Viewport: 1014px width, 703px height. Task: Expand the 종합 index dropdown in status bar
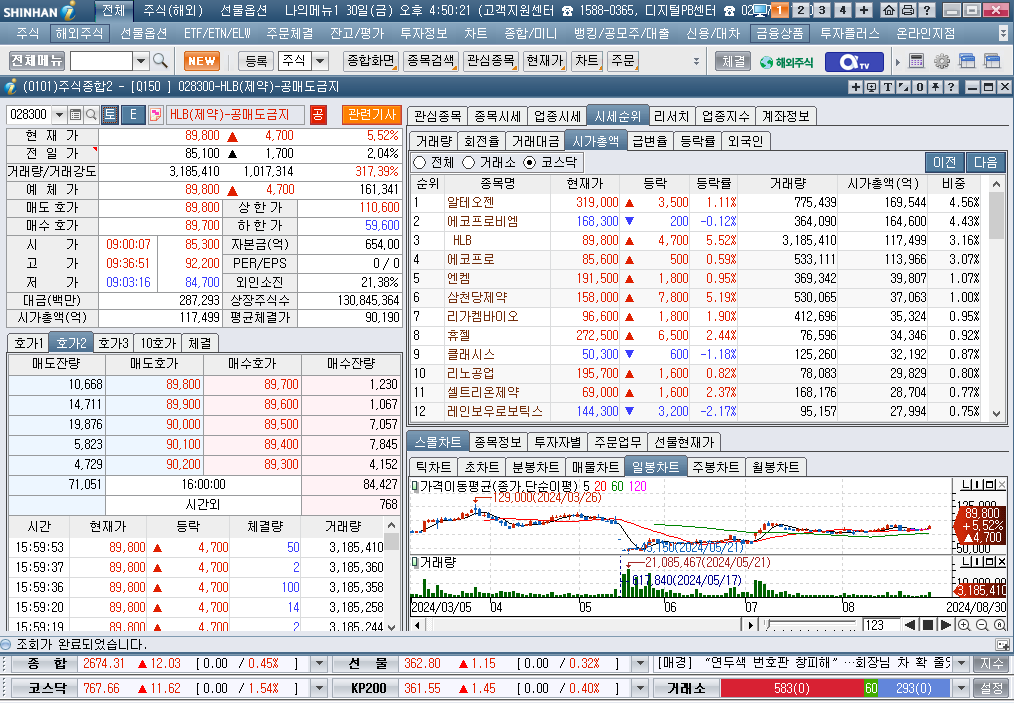click(x=319, y=664)
